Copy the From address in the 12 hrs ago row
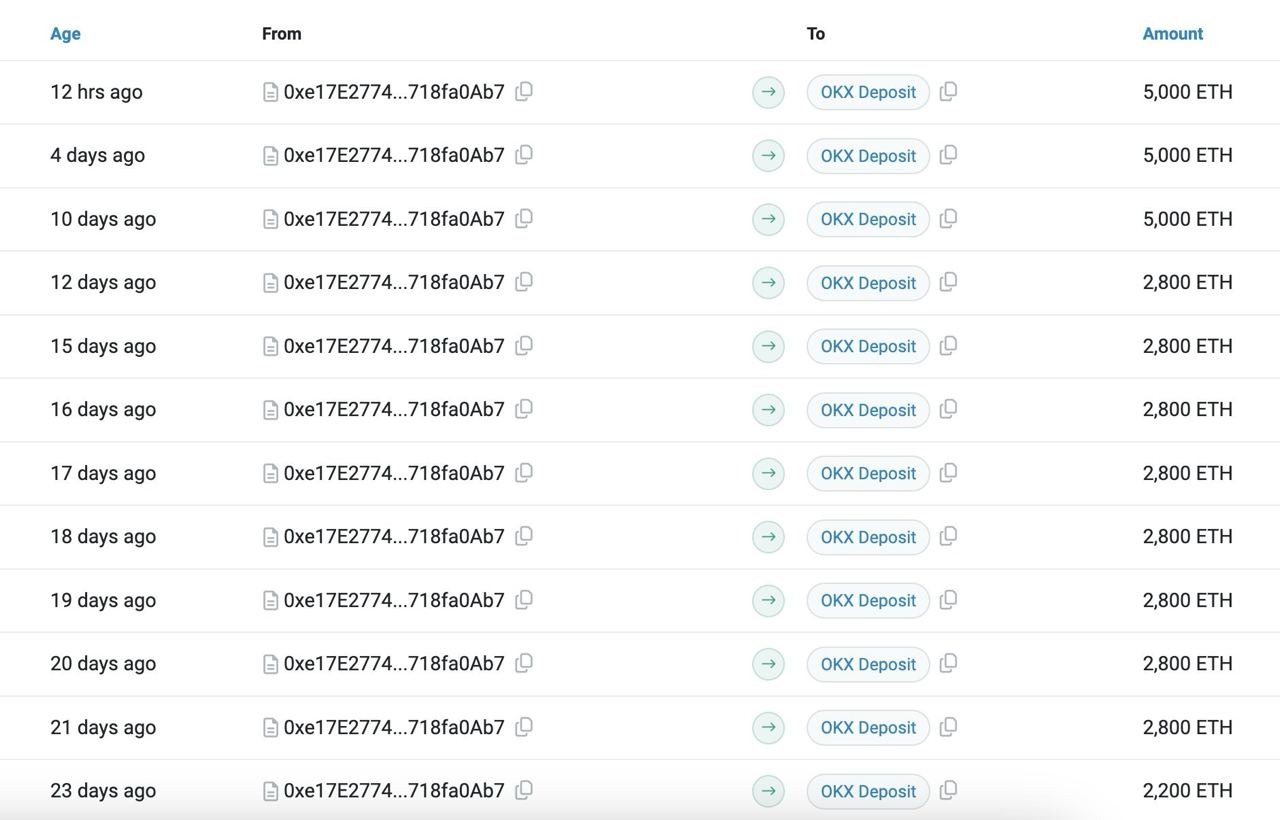The width and height of the screenshot is (1280, 820). (523, 92)
